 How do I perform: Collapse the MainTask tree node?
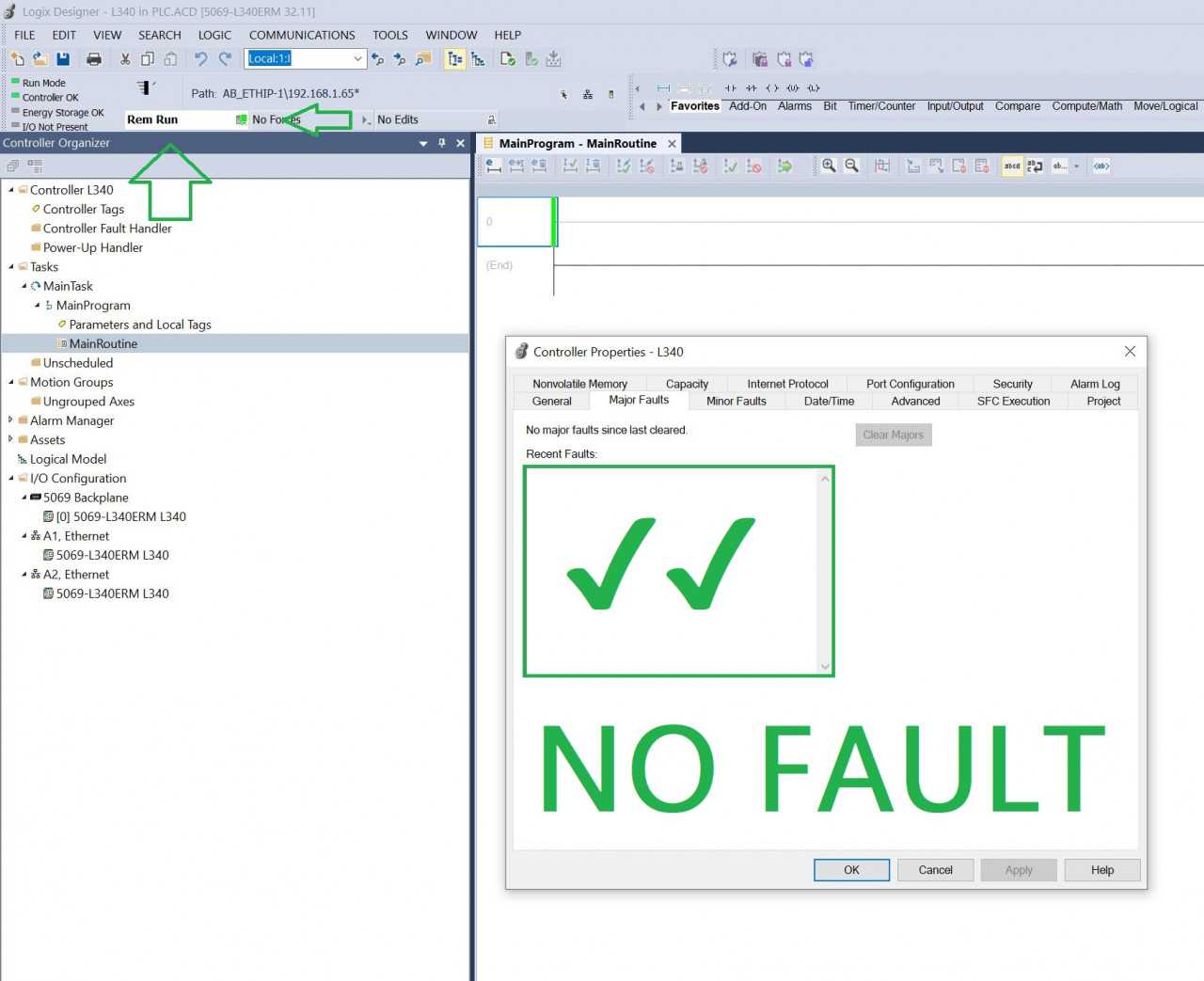coord(24,286)
